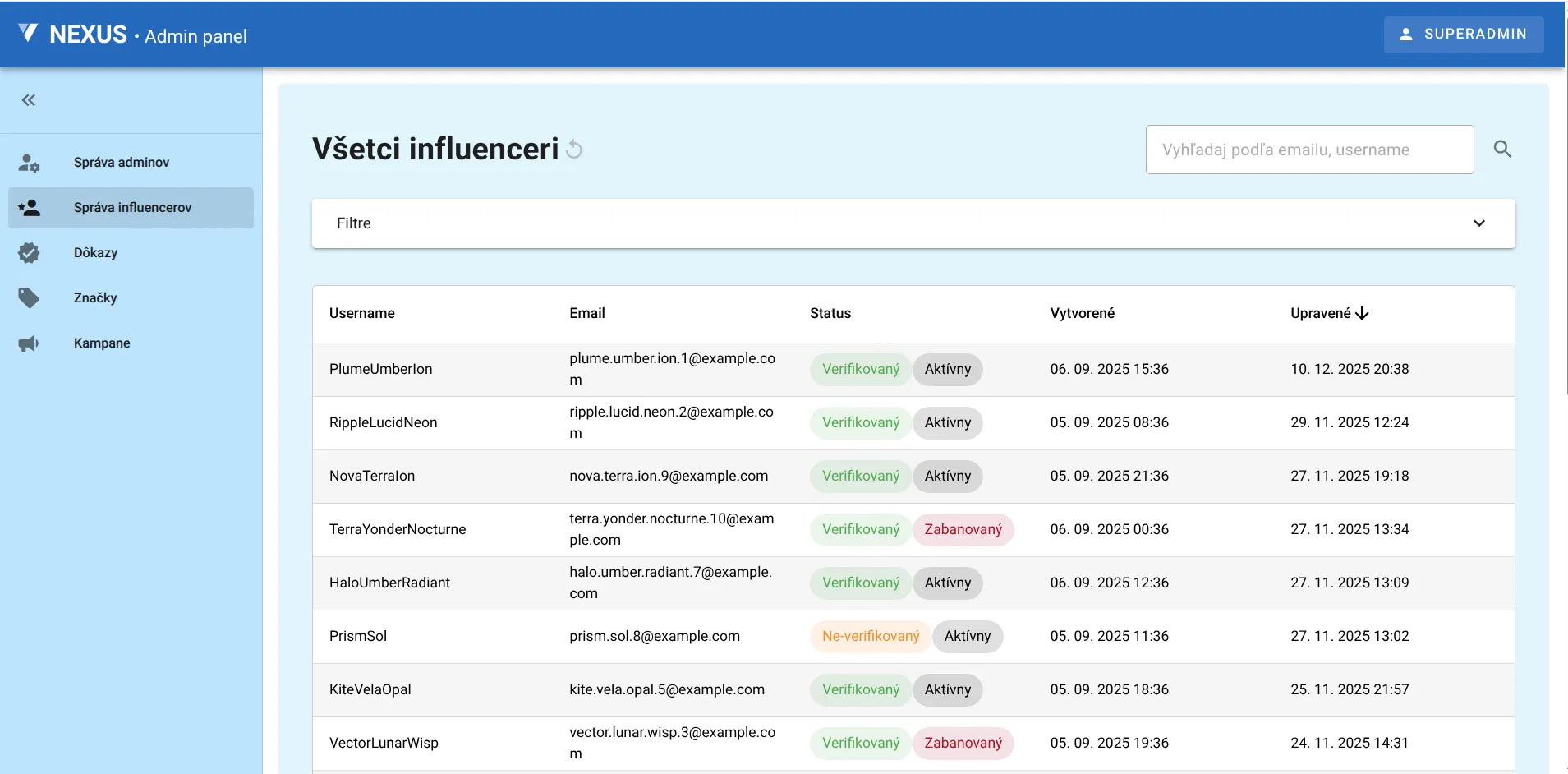Click the SUPERADMIN account button
The width and height of the screenshot is (1568, 774).
(x=1464, y=34)
